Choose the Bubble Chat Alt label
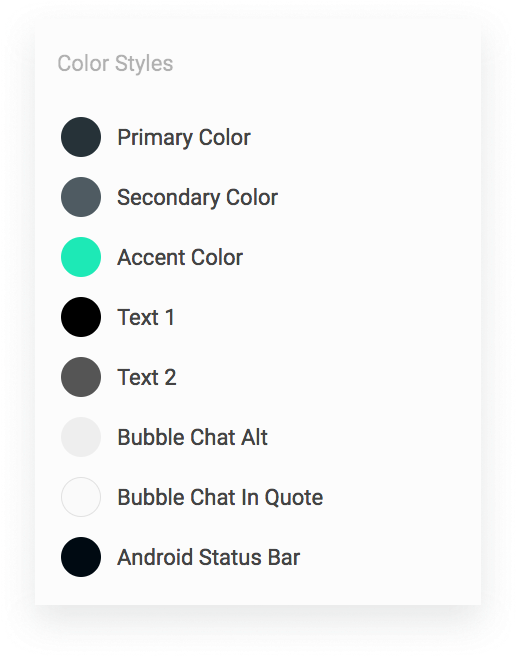The width and height of the screenshot is (516, 656). pyautogui.click(x=193, y=437)
